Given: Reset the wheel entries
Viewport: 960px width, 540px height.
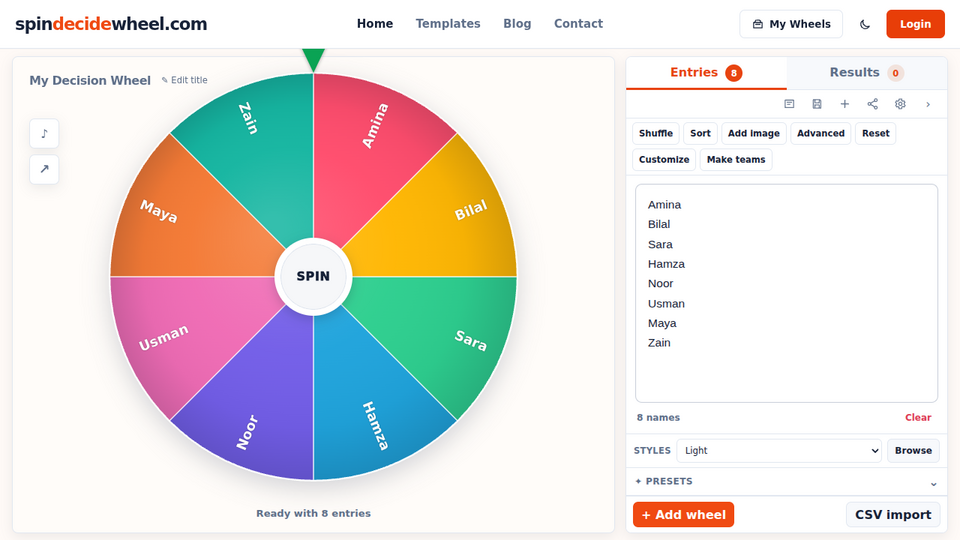Looking at the screenshot, I should click(x=876, y=133).
